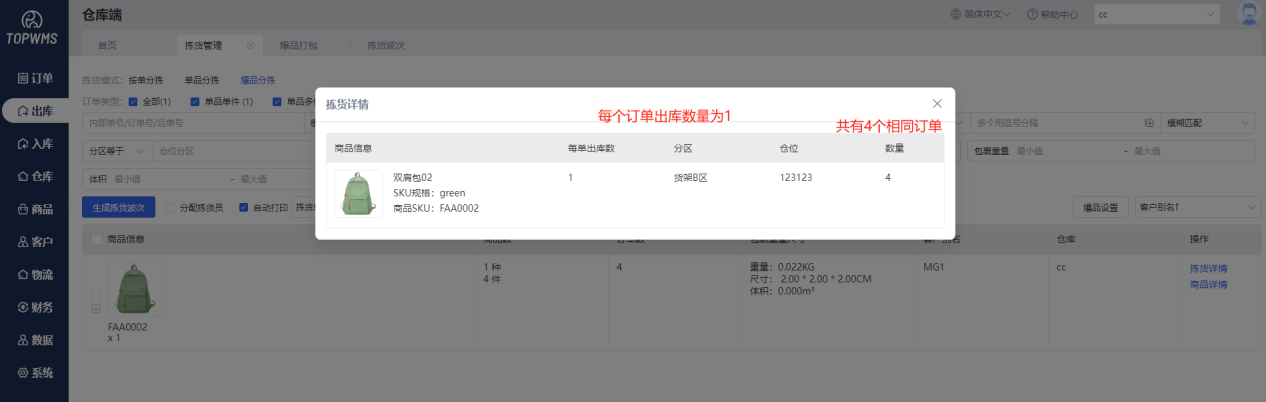Open the 财务 finance sidebar item

tap(35, 307)
